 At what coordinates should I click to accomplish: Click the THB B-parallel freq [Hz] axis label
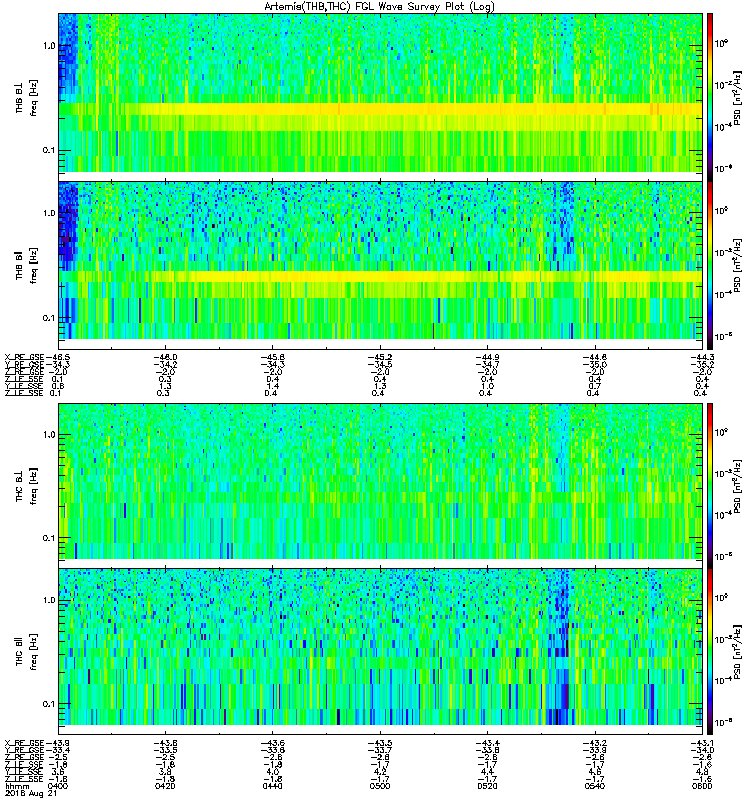tap(34, 266)
